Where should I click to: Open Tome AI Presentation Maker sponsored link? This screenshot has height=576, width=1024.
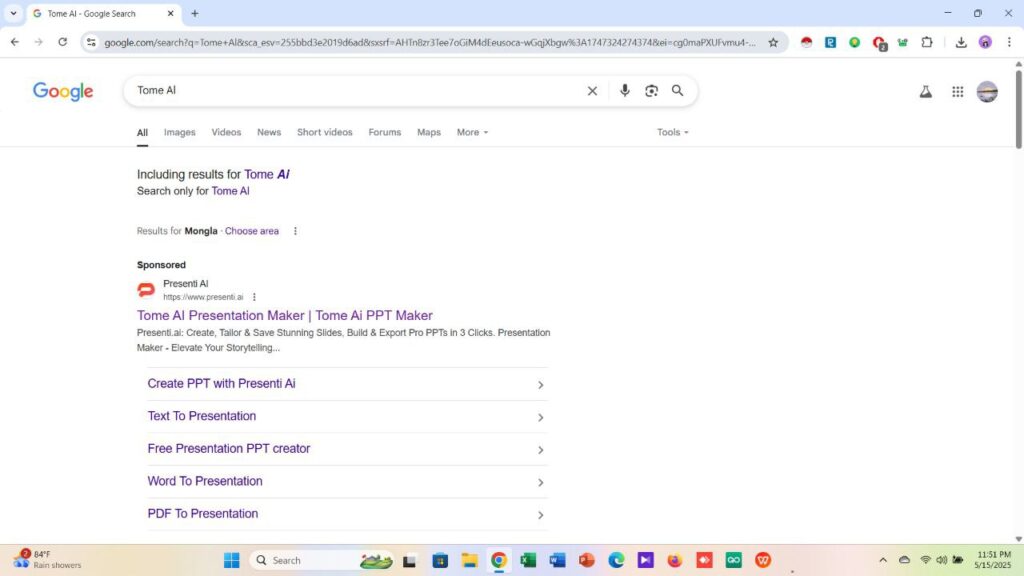click(x=285, y=315)
